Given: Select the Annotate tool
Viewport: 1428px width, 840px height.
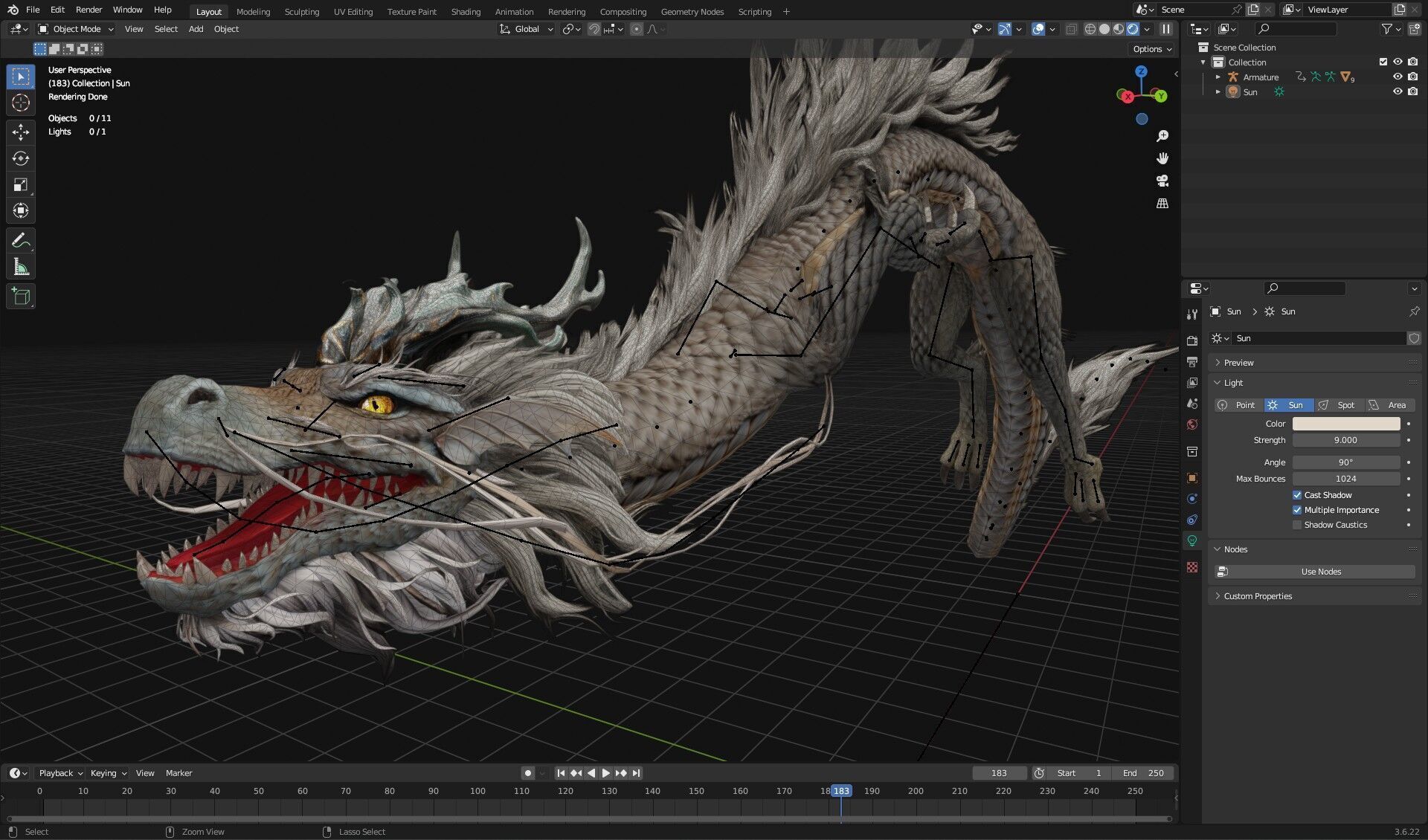Looking at the screenshot, I should pyautogui.click(x=21, y=241).
